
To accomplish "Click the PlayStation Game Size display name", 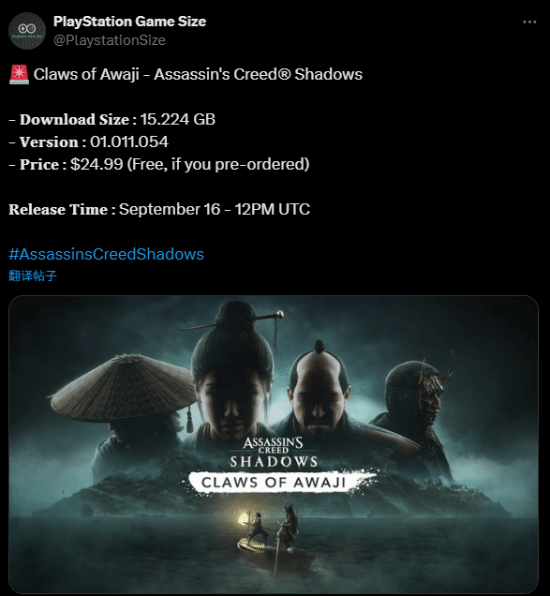I will [130, 21].
